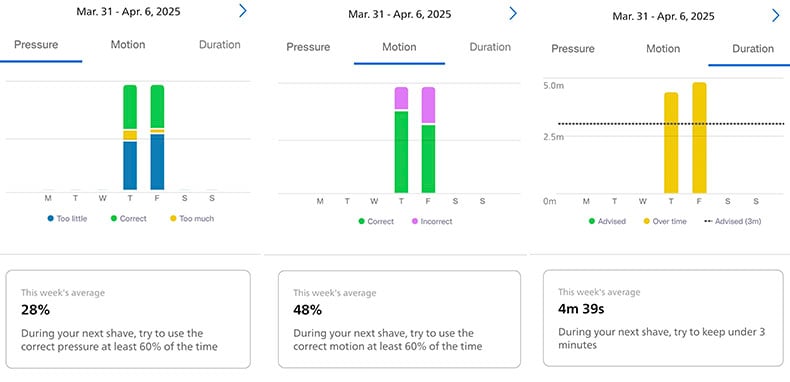This screenshot has height=382, width=790.
Task: Select Duration tab in middle screen
Action: click(x=490, y=47)
